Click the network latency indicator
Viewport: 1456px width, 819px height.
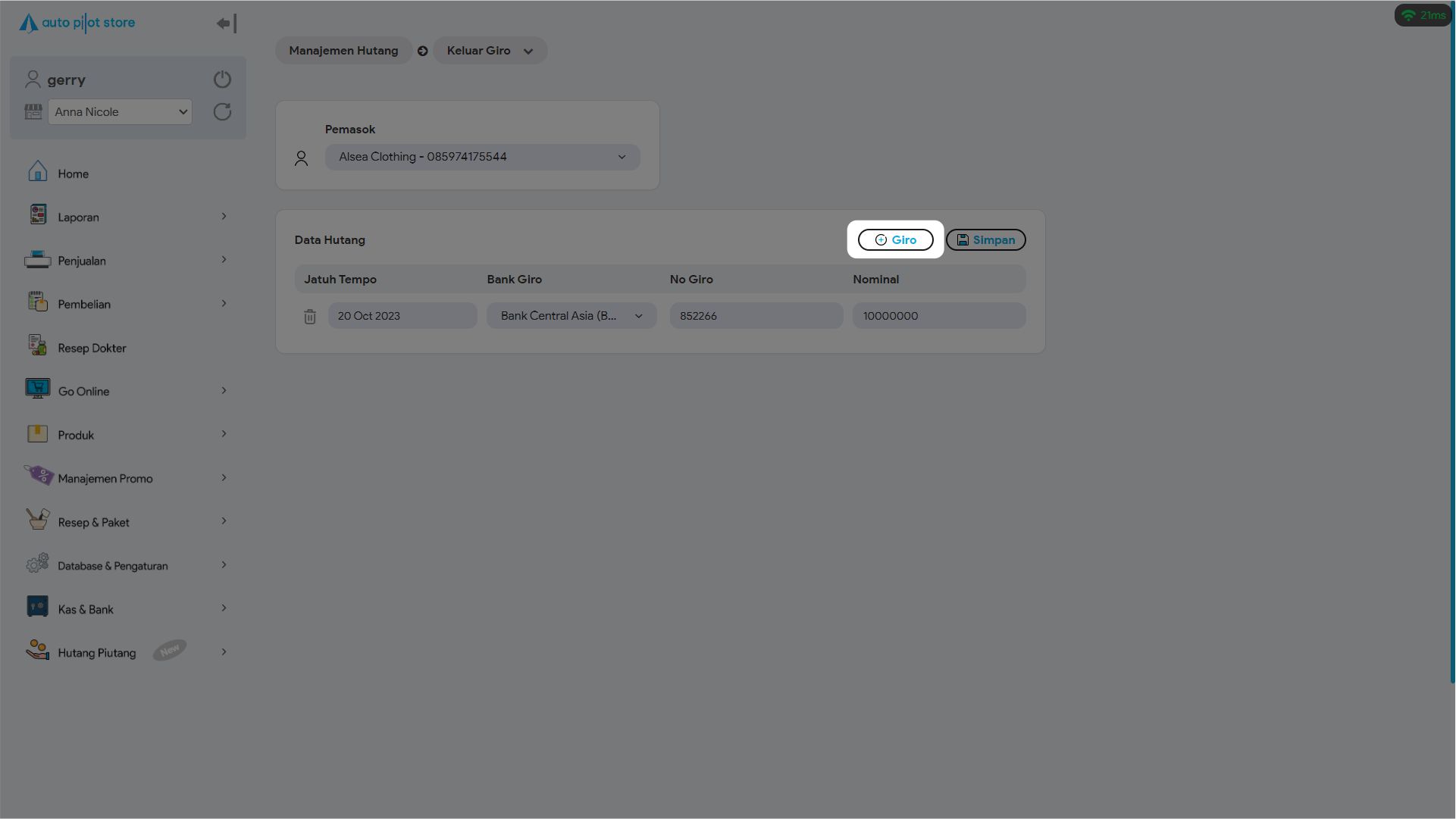coord(1423,15)
